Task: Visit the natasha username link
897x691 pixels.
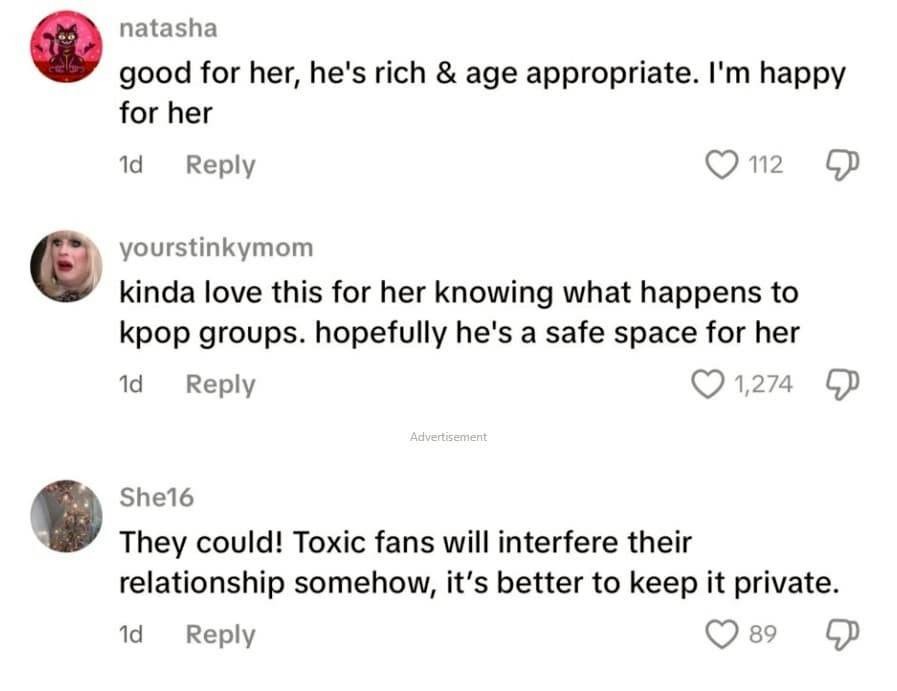Action: [167, 28]
